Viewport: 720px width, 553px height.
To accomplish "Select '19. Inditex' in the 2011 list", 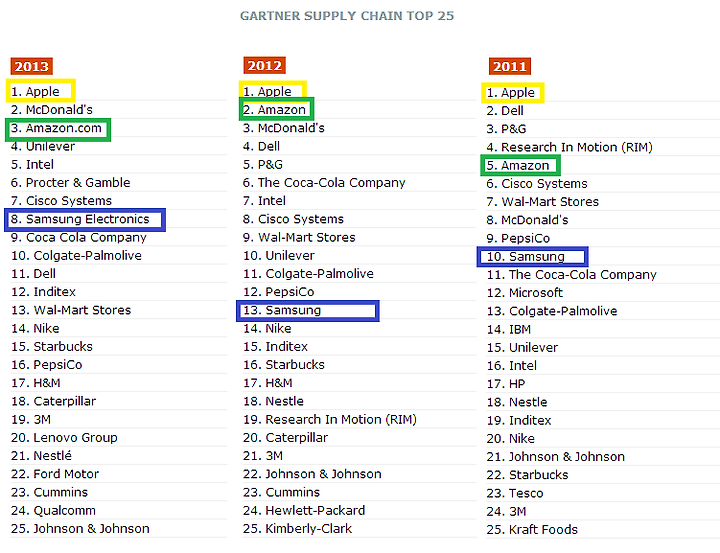I will point(519,420).
